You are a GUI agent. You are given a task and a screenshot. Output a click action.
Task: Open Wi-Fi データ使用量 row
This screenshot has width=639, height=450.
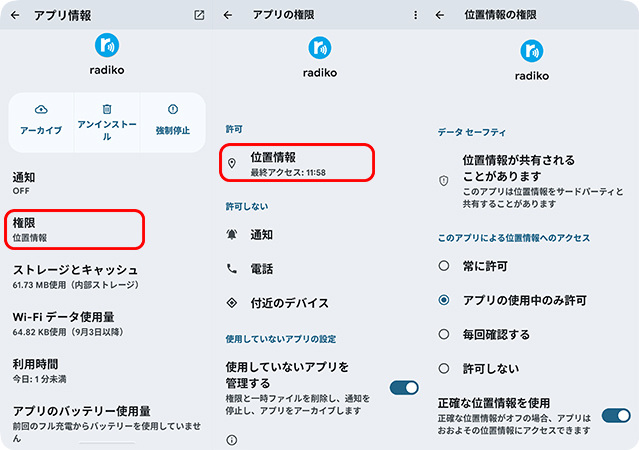click(106, 324)
